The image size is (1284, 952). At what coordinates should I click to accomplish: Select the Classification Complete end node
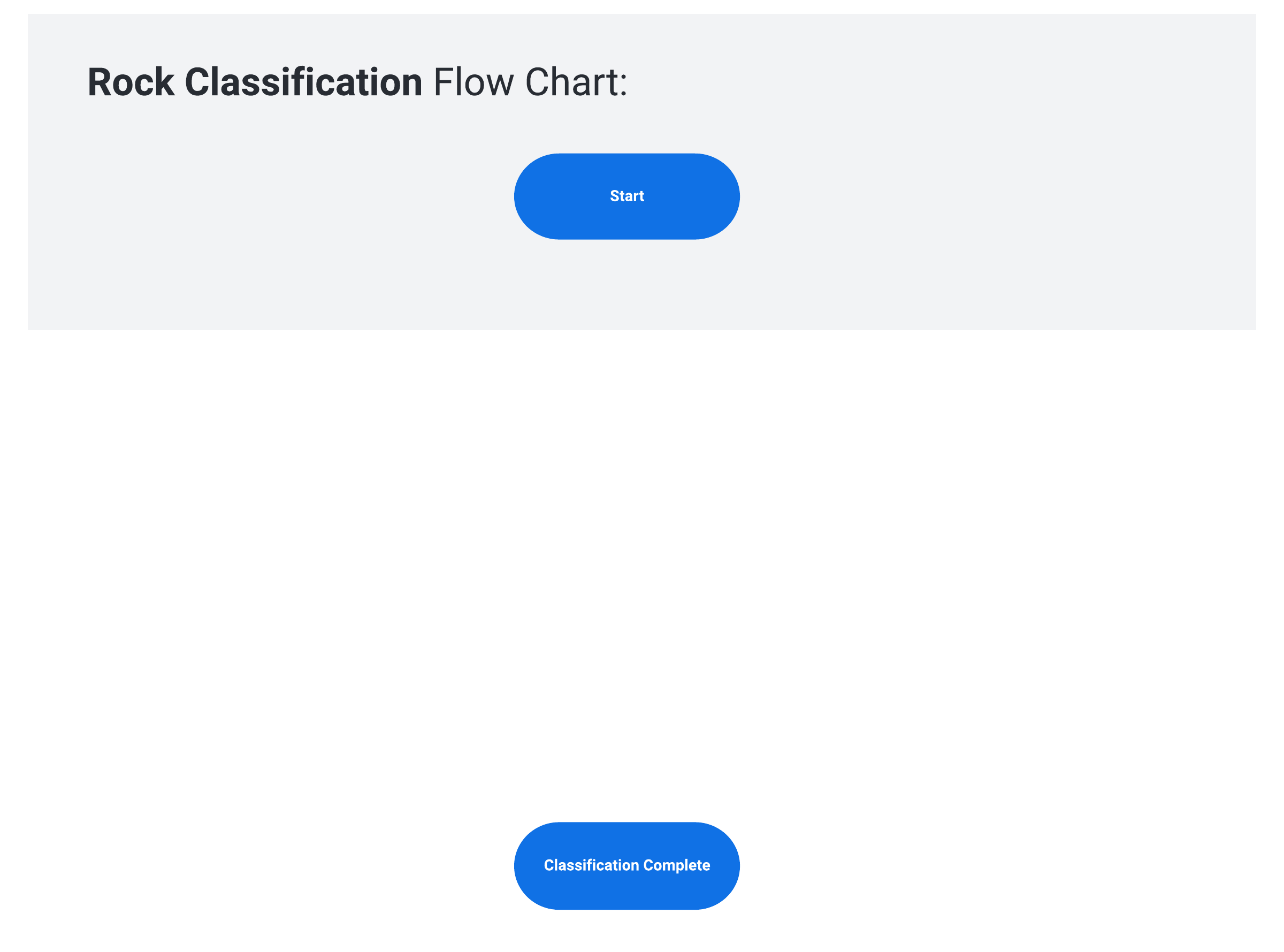click(x=626, y=865)
